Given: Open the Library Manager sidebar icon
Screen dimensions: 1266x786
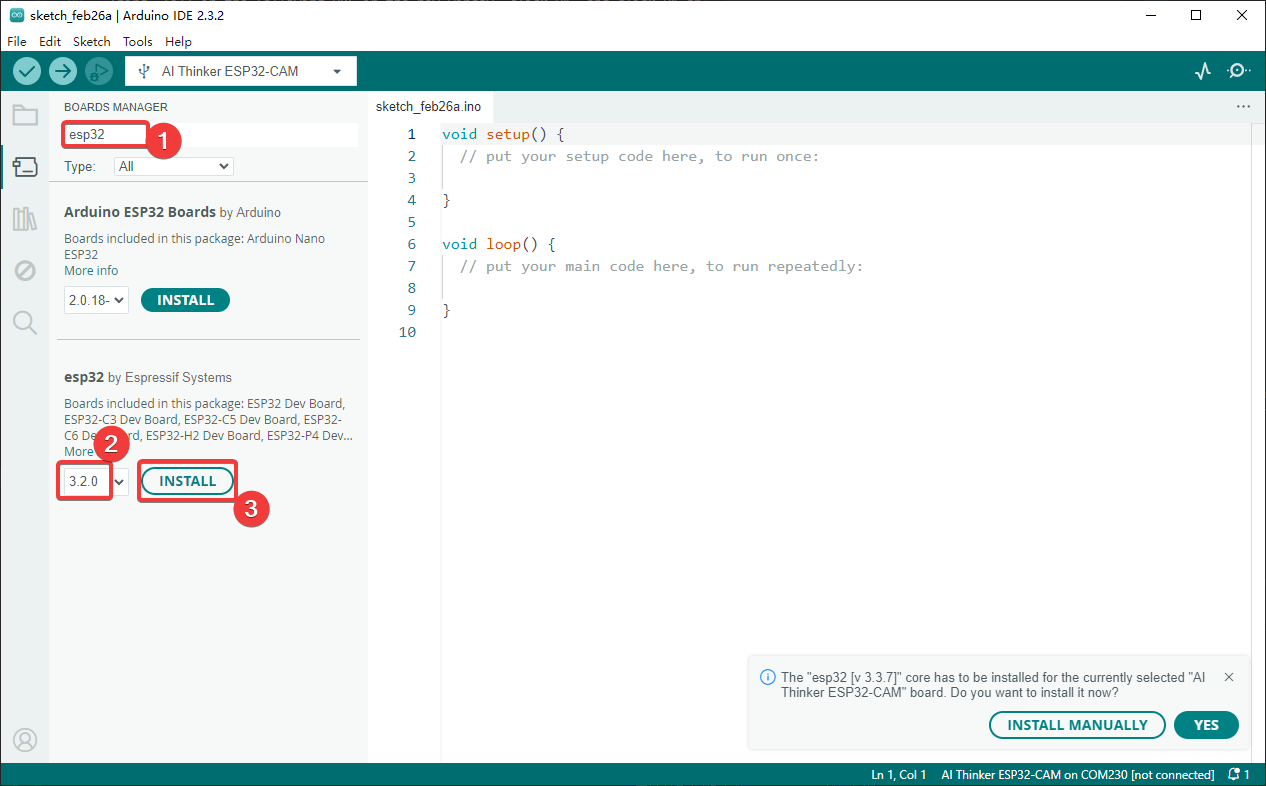Looking at the screenshot, I should pos(25,219).
